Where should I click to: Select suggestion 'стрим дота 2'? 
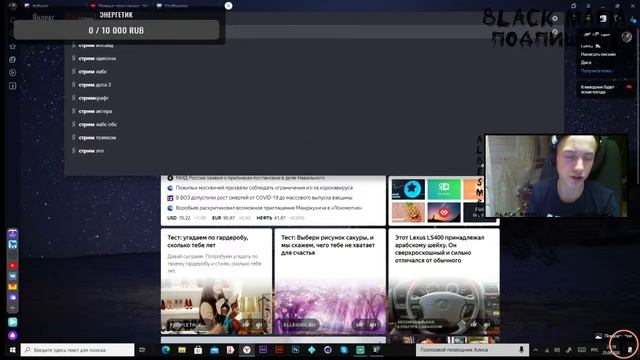coord(95,85)
